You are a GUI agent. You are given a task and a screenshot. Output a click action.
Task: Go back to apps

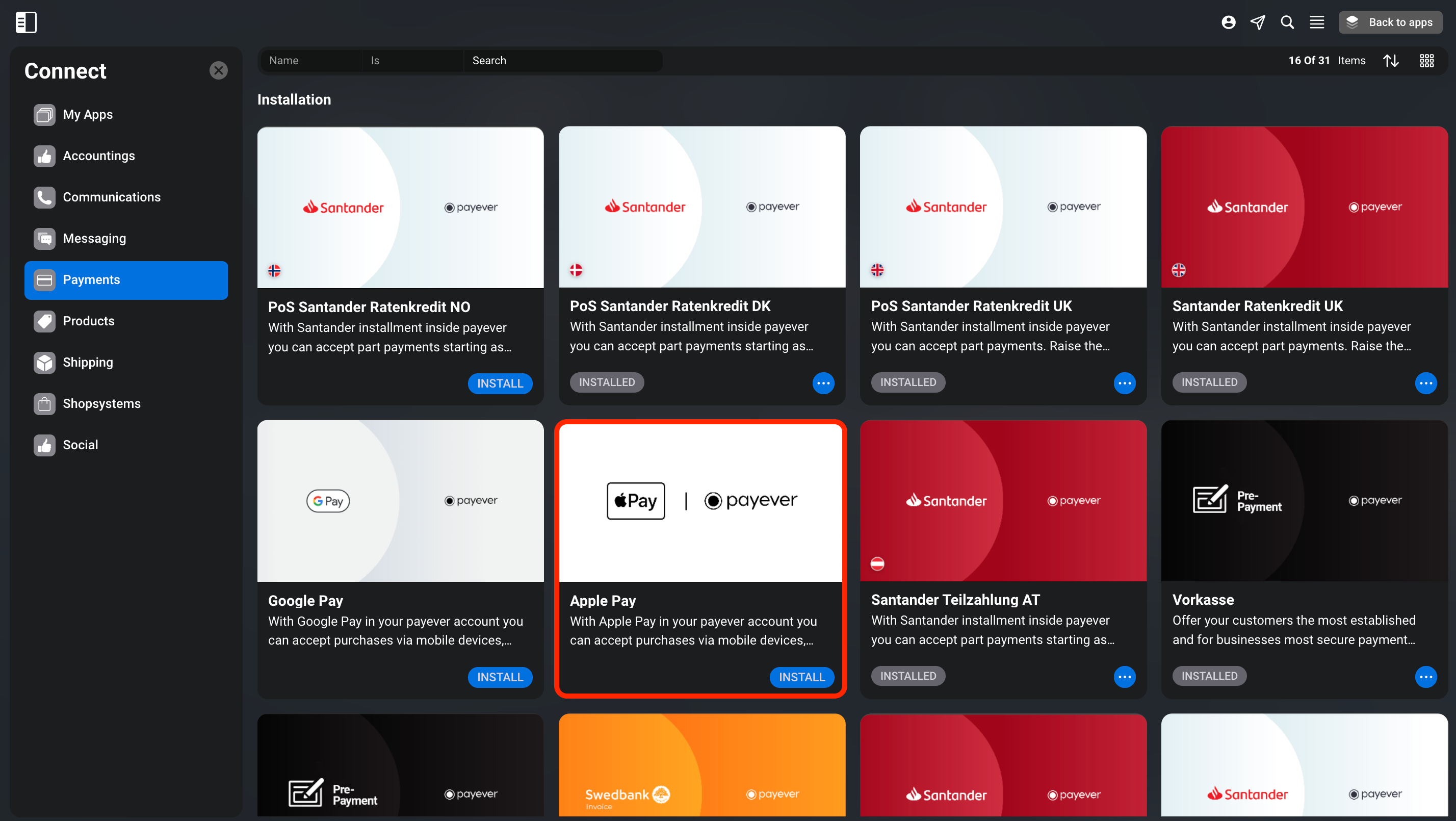pos(1390,22)
